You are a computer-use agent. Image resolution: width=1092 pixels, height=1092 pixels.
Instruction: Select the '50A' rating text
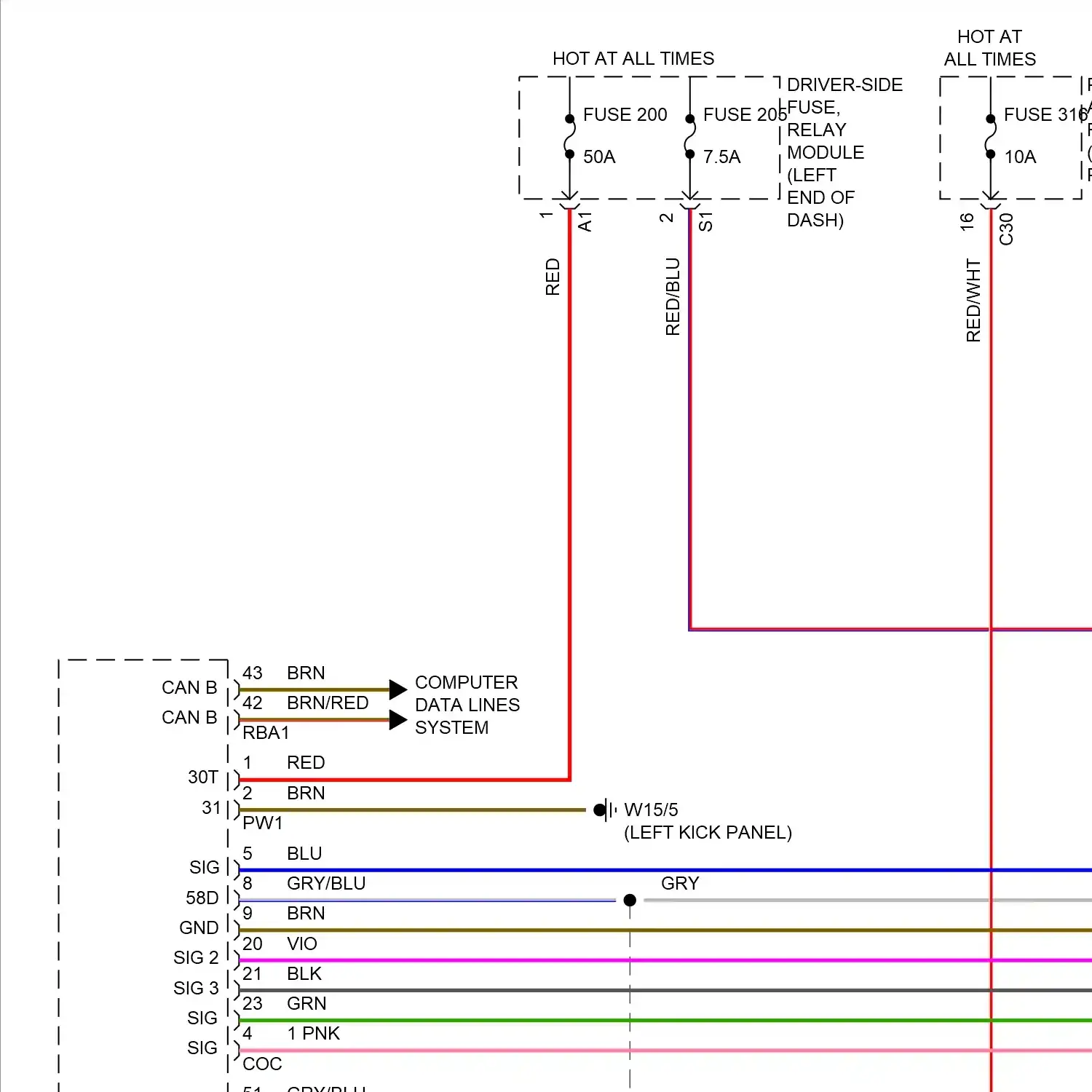pos(599,157)
